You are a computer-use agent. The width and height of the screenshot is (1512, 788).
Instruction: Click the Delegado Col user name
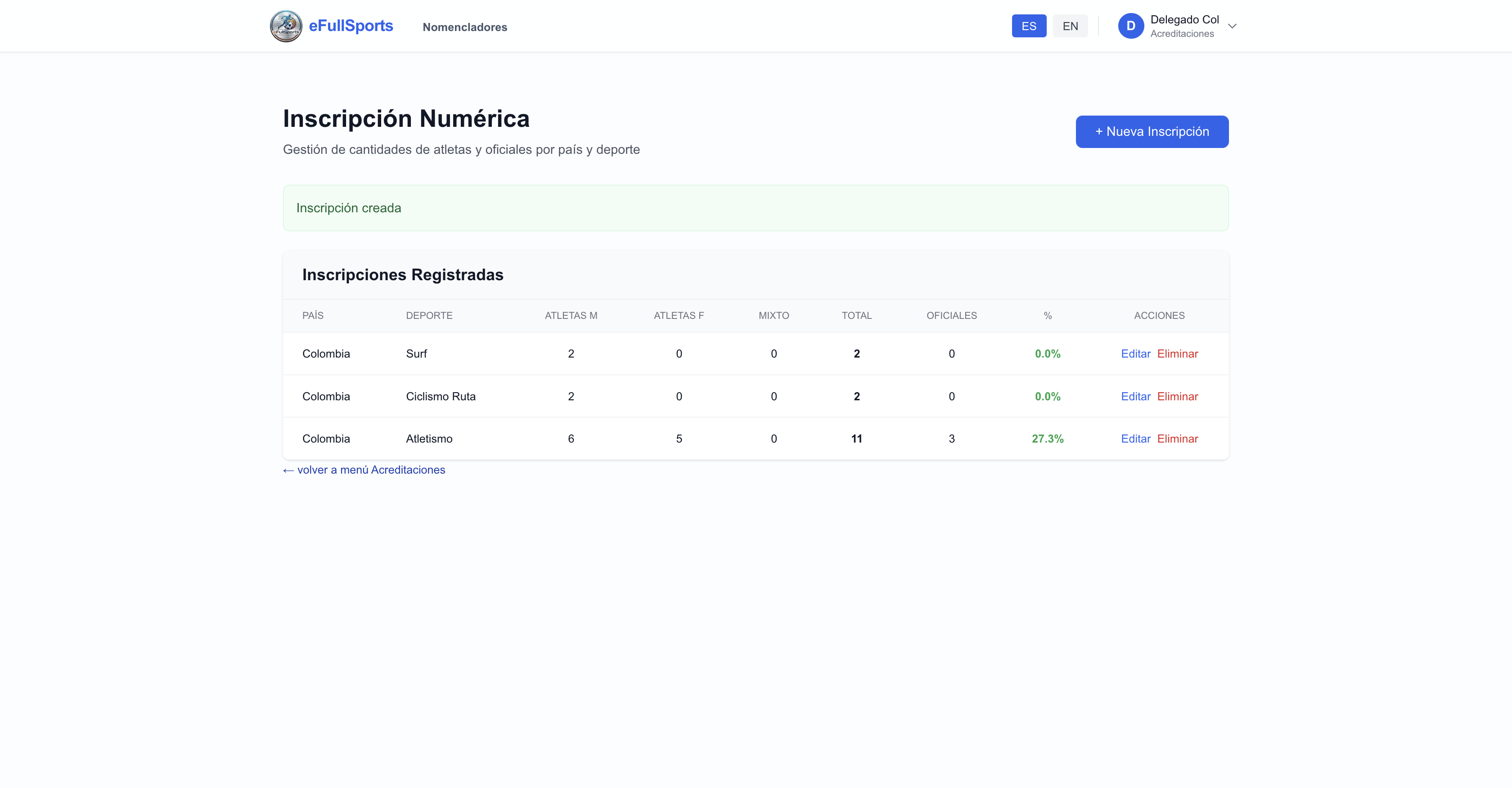[x=1184, y=19]
